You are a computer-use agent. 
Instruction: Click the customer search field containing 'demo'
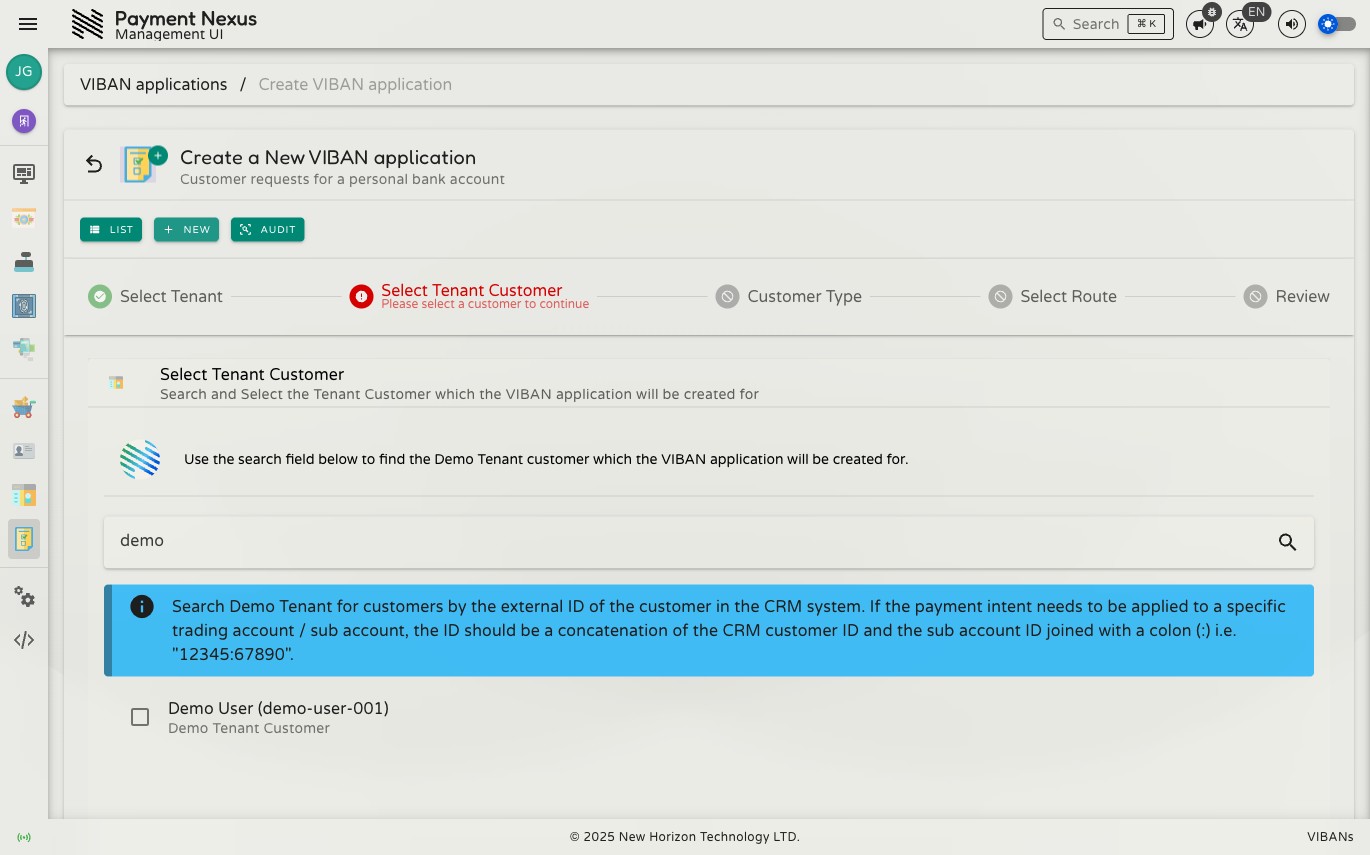(709, 542)
